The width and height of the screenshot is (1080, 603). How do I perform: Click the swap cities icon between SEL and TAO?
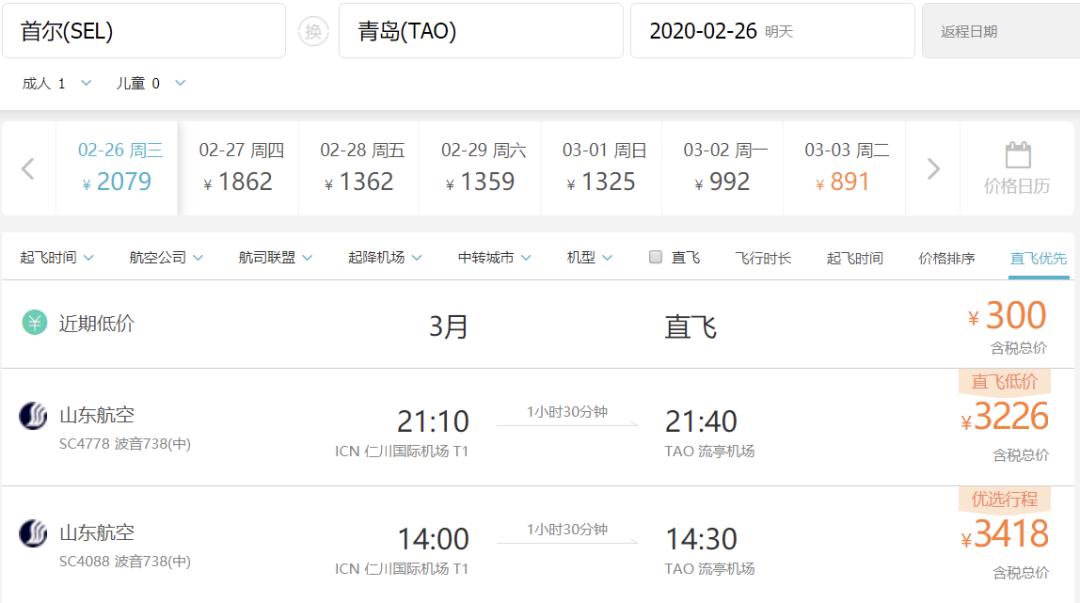[x=314, y=31]
